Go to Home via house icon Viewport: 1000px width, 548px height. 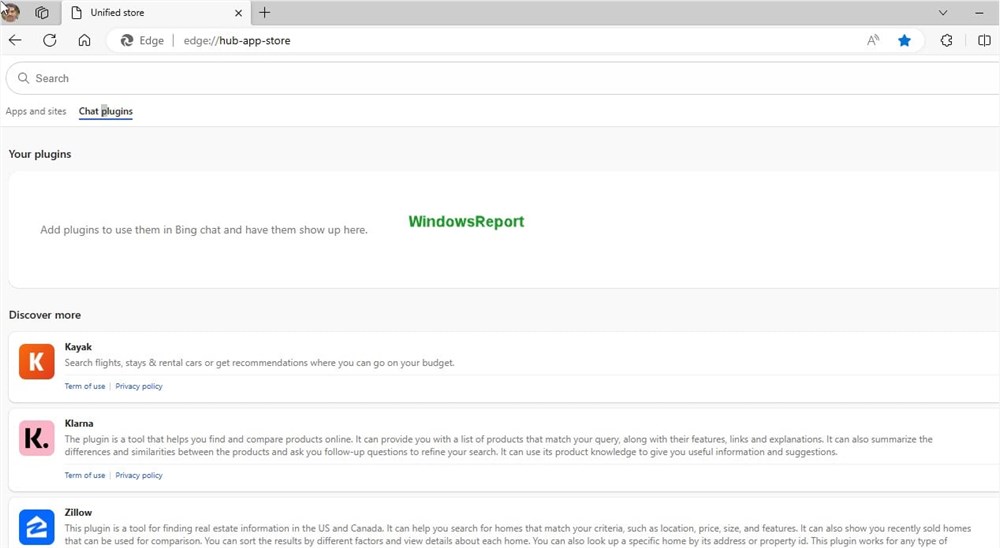(x=84, y=41)
